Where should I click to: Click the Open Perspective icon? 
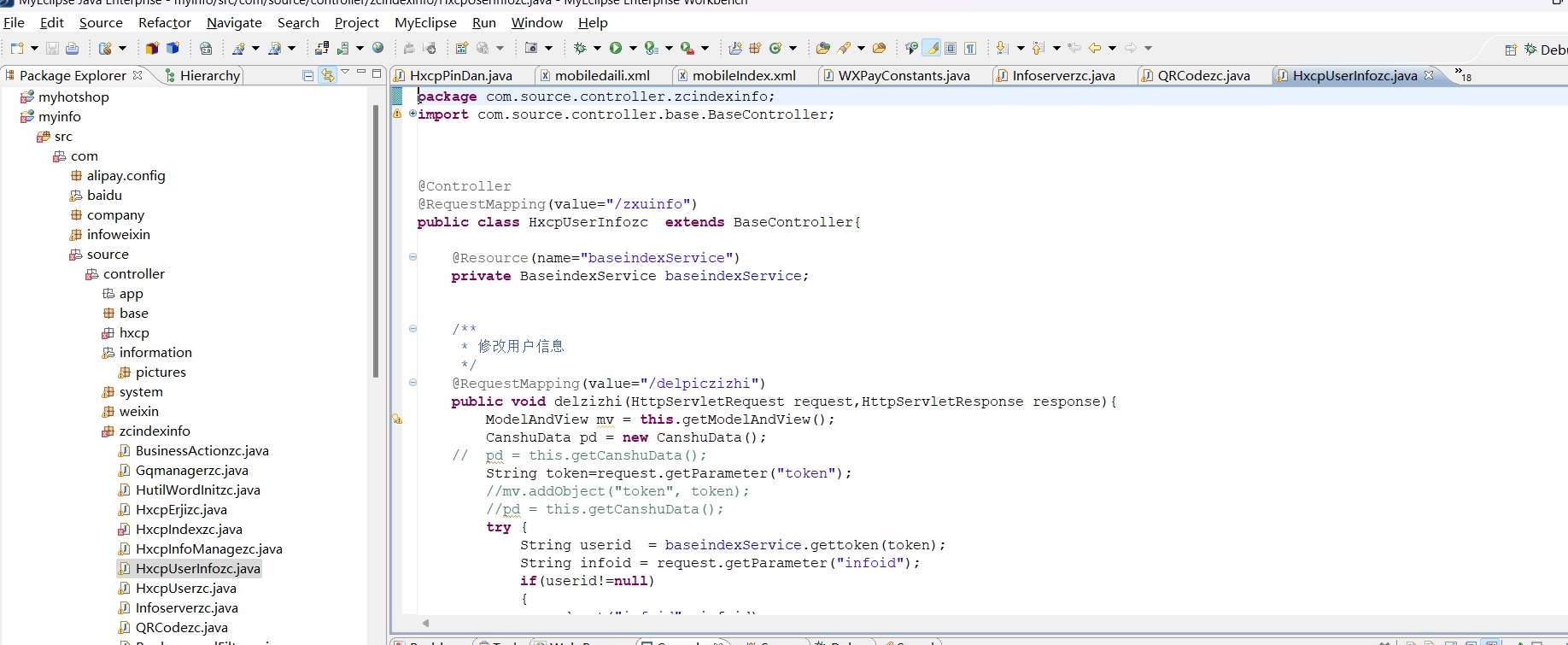[1511, 50]
